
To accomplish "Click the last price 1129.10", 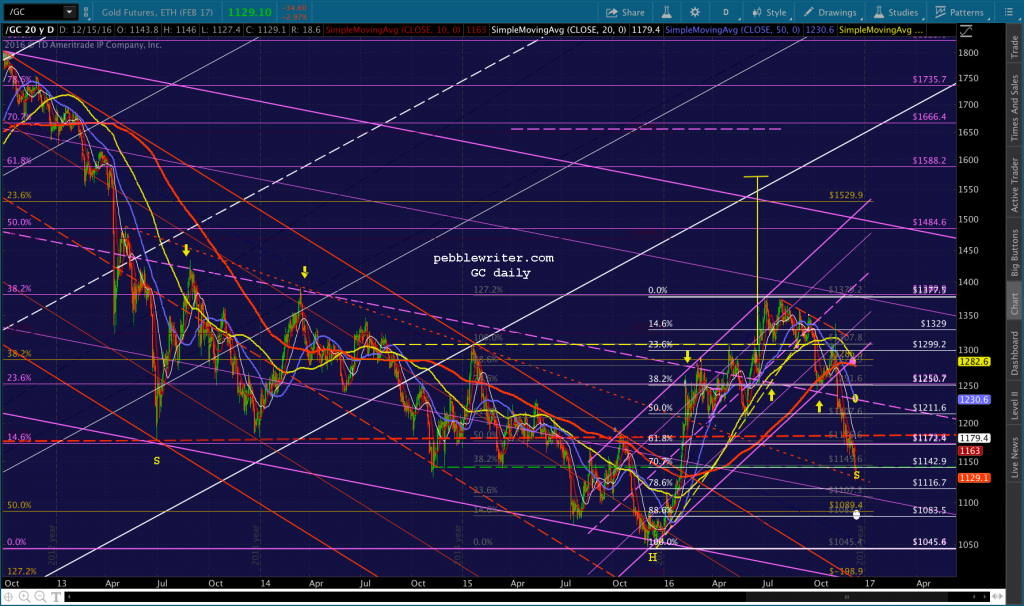I will coord(249,12).
